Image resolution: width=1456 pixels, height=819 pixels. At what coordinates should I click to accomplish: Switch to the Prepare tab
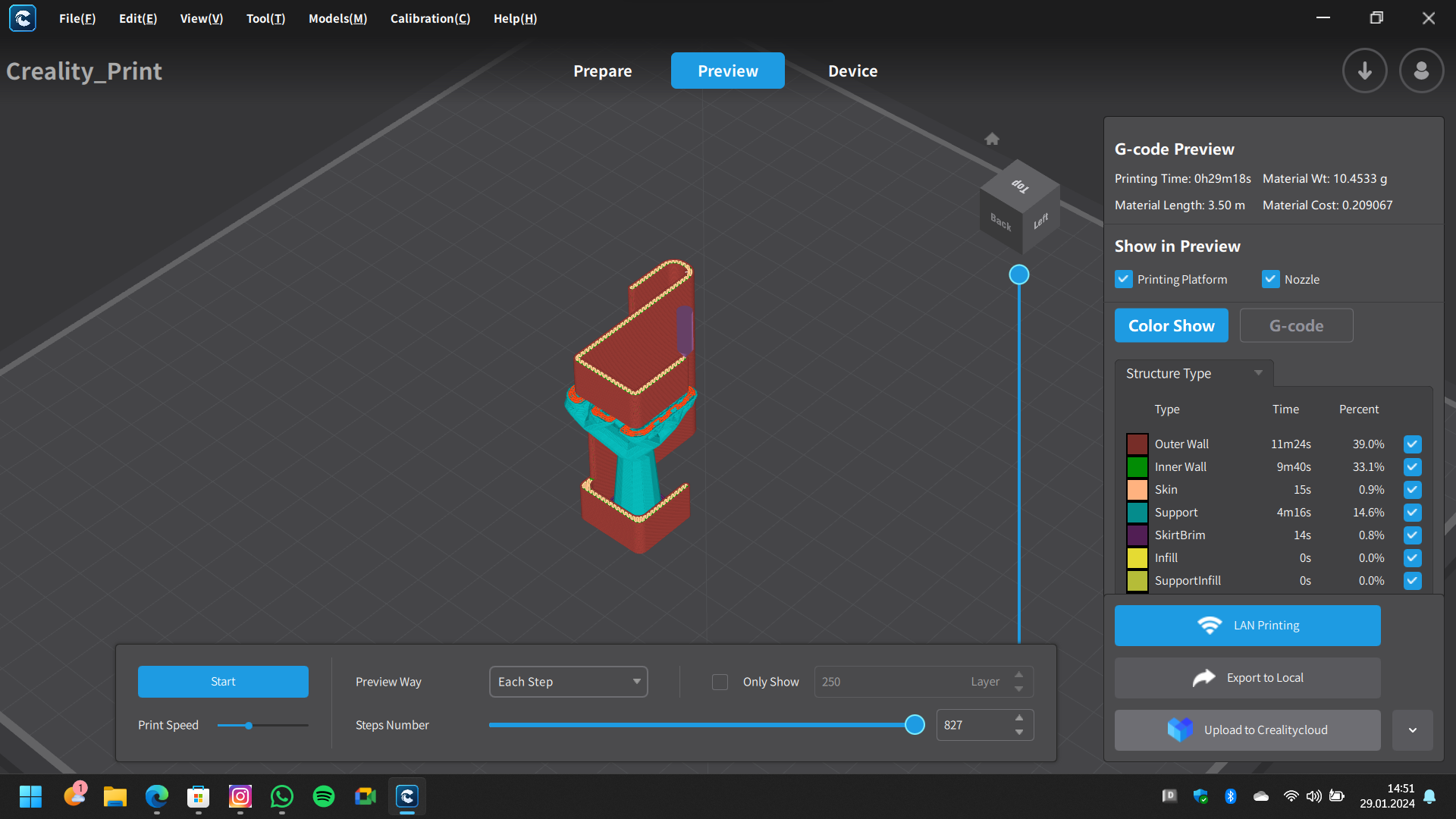pos(602,71)
